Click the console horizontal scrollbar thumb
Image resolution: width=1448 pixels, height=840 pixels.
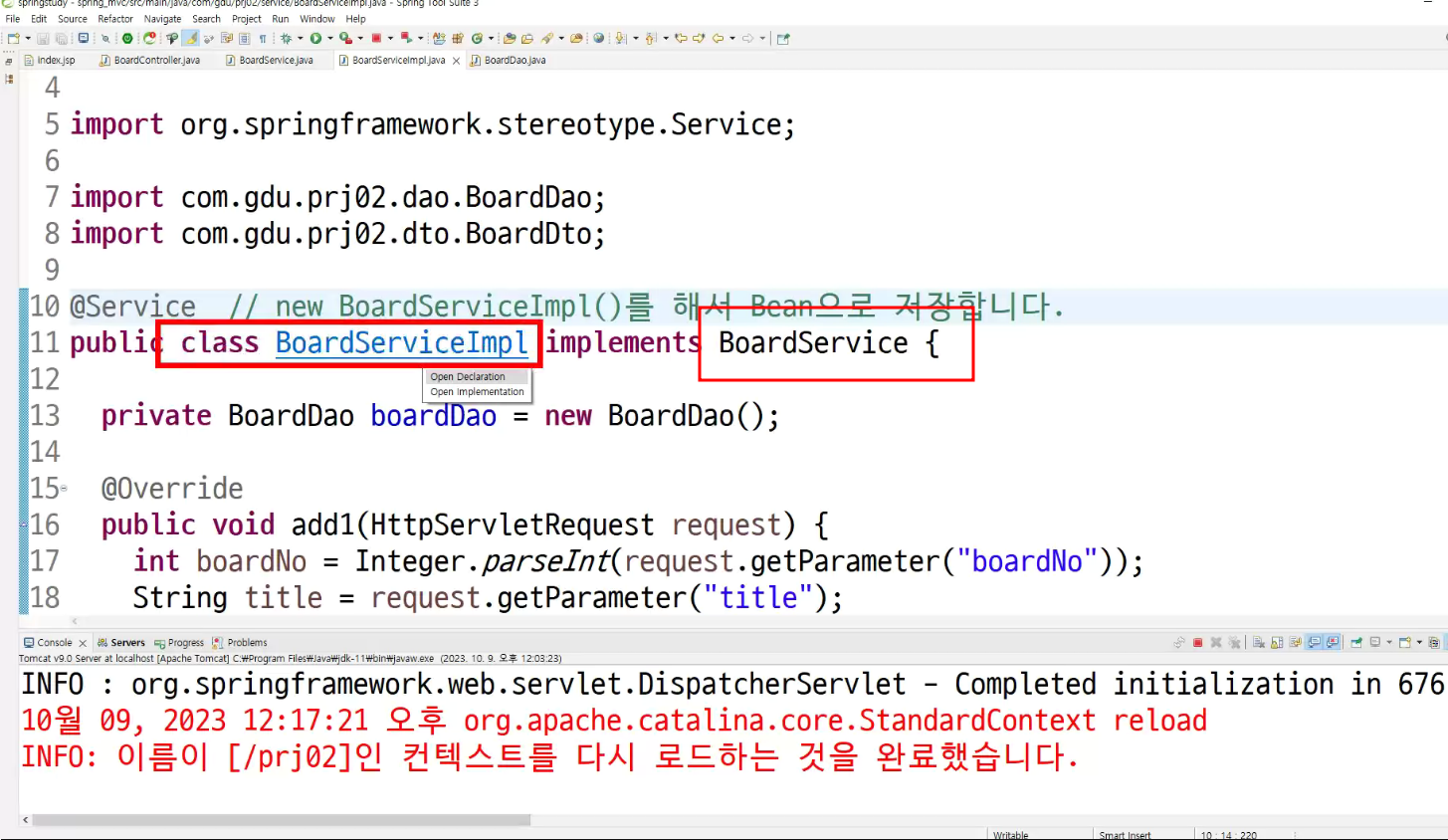[282, 820]
